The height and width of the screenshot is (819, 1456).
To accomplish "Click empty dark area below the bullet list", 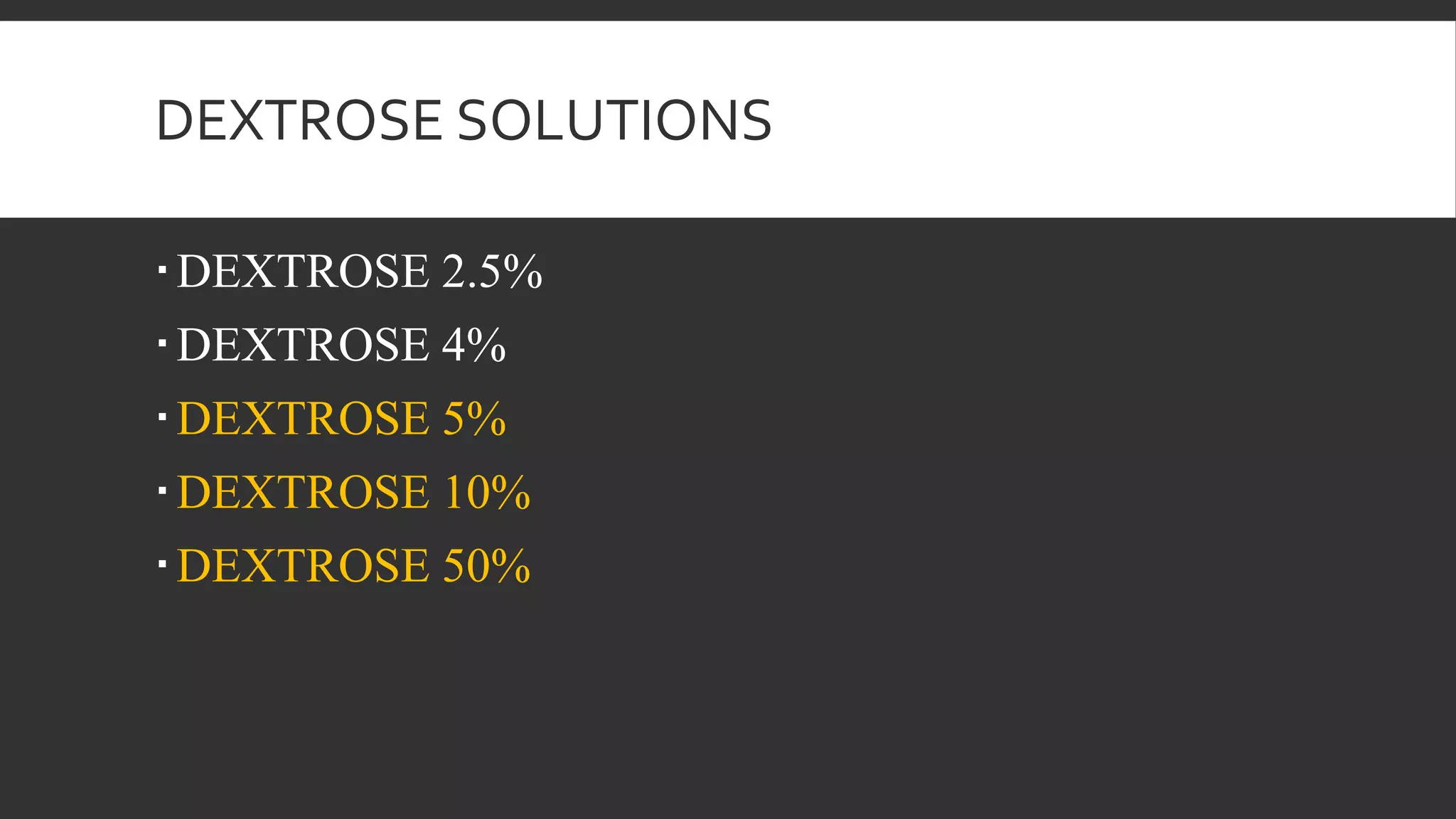I will 728,704.
